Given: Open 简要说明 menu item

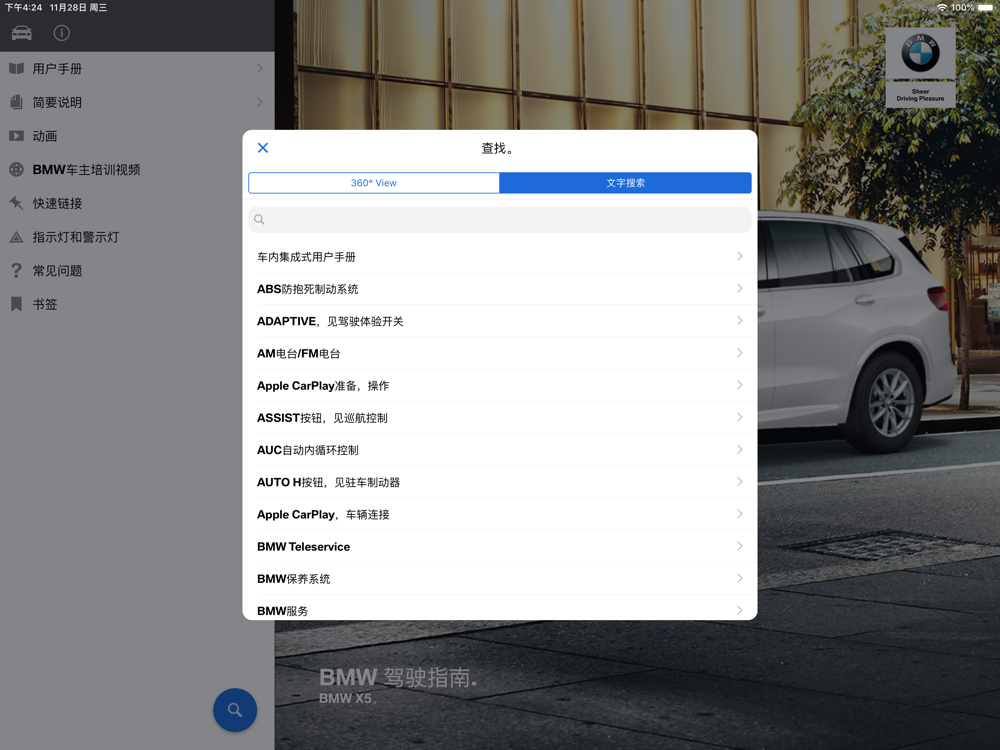Looking at the screenshot, I should click(137, 102).
